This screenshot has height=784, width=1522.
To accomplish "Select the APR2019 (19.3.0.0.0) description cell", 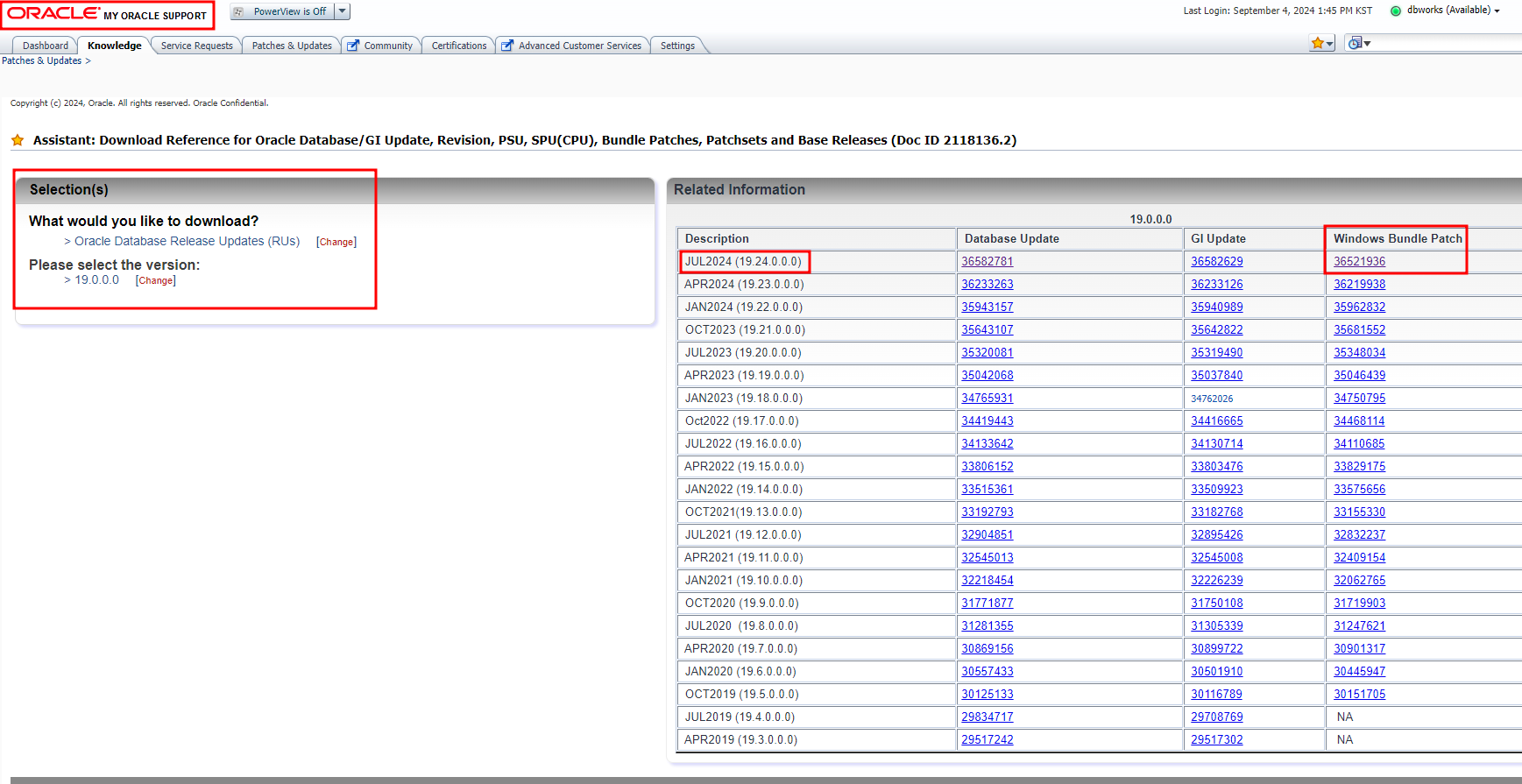I will [817, 740].
